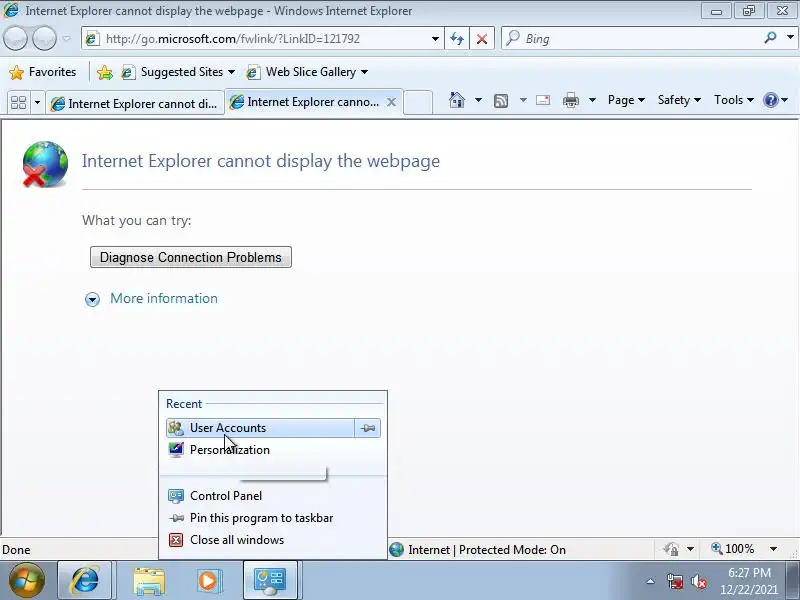
Task: Click the Back navigation button
Action: [x=15, y=38]
